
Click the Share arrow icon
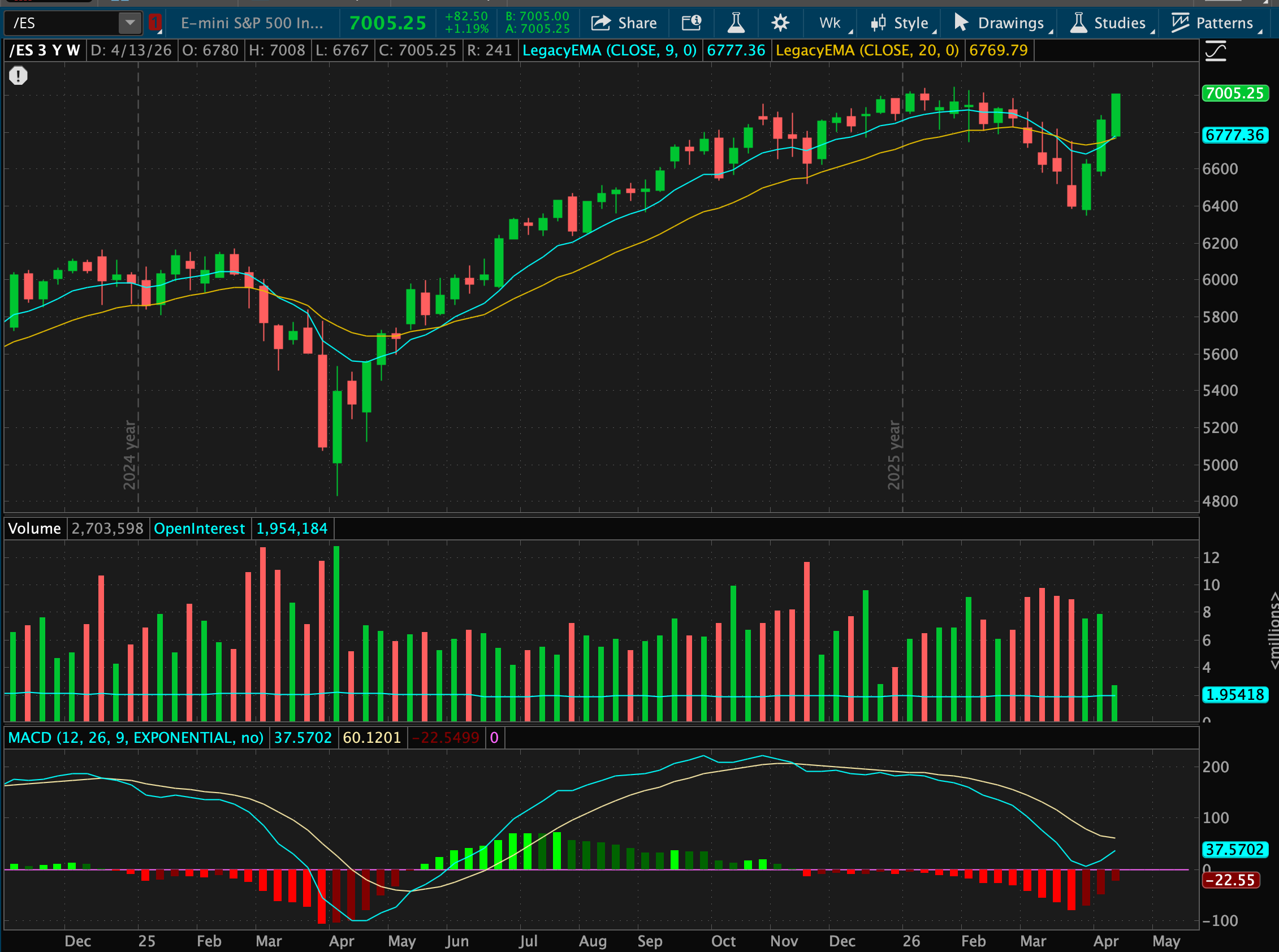tap(600, 23)
